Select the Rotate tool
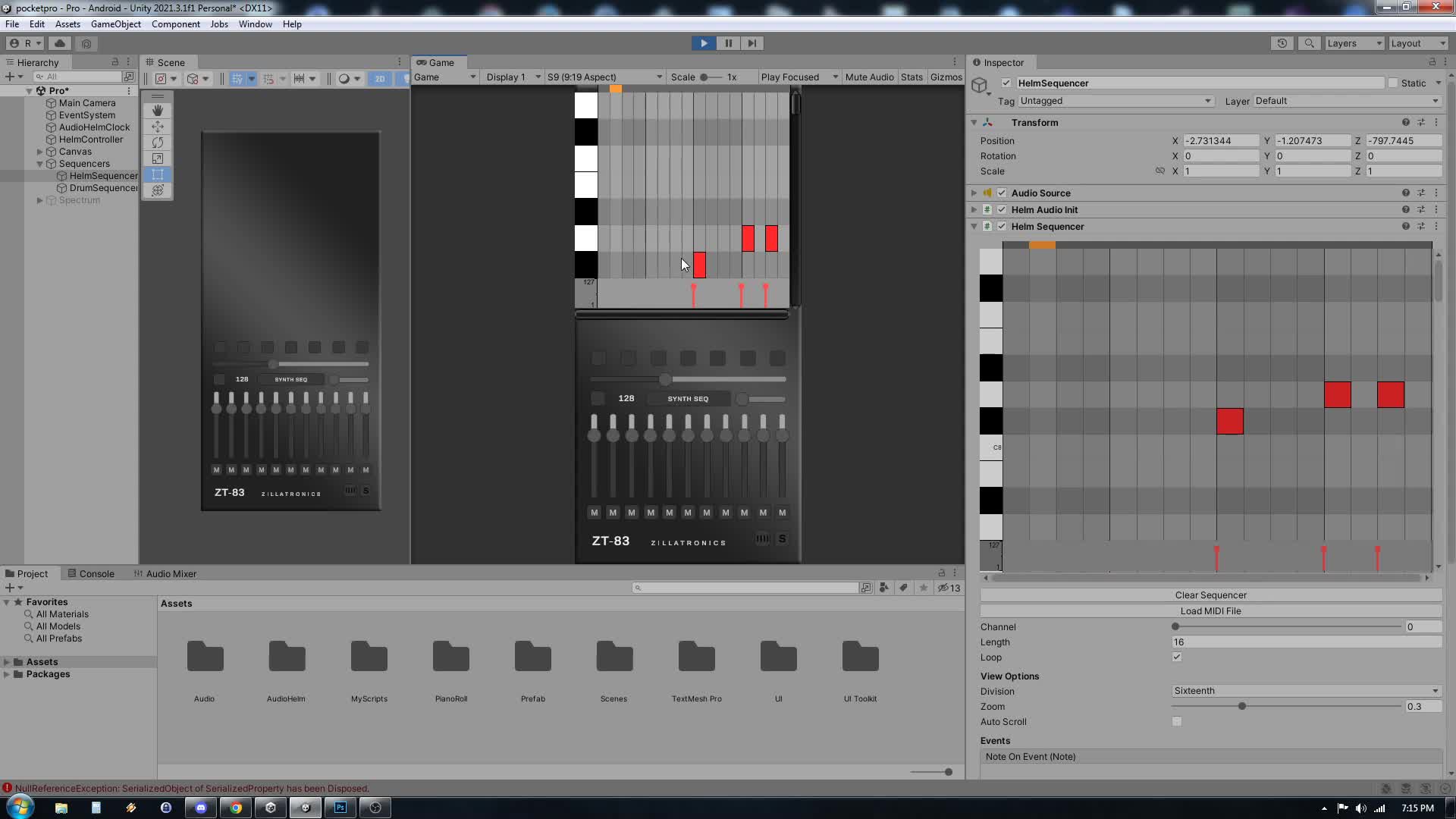This screenshot has width=1456, height=819. (157, 143)
